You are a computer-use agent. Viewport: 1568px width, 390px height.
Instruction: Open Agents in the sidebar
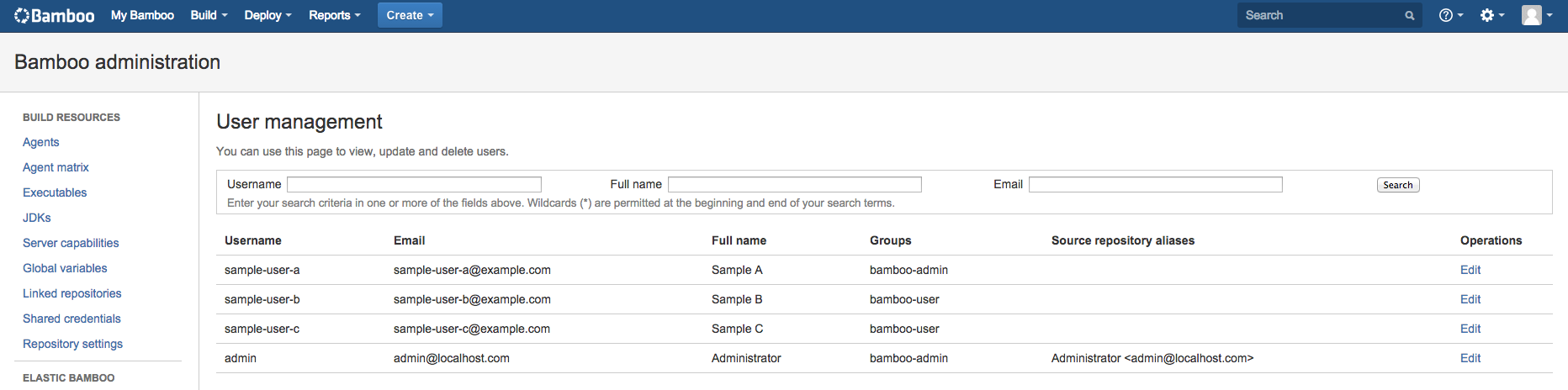point(40,142)
